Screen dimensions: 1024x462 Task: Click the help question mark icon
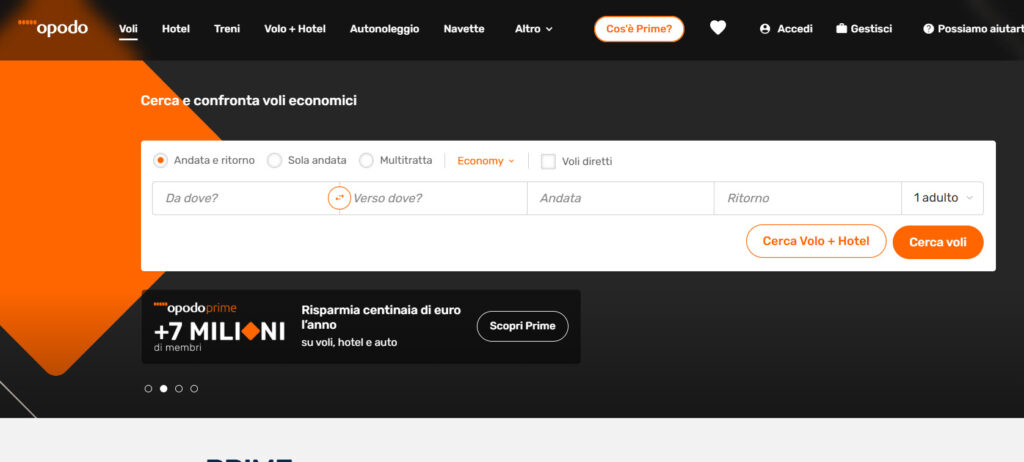pyautogui.click(x=928, y=29)
